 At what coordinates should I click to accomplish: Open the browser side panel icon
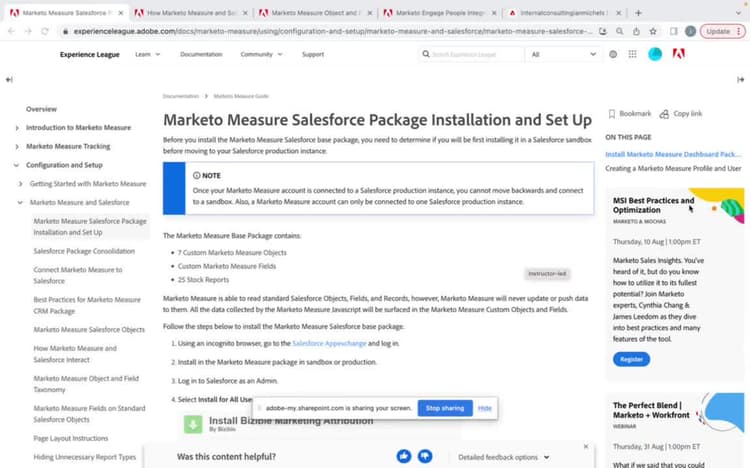click(673, 31)
